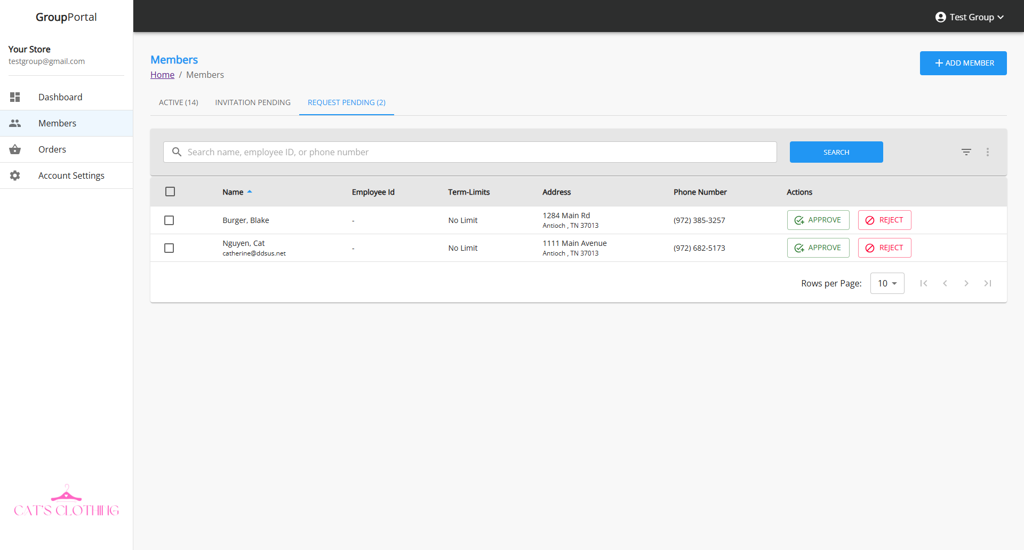Approve Blake Burger's membership request

click(818, 220)
